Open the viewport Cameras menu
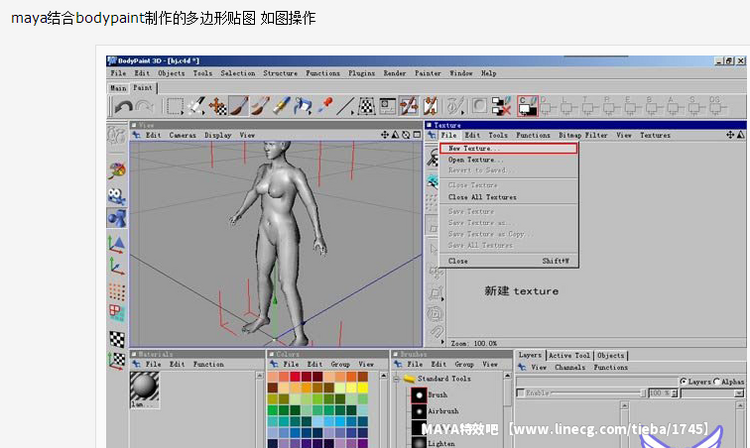 click(183, 135)
